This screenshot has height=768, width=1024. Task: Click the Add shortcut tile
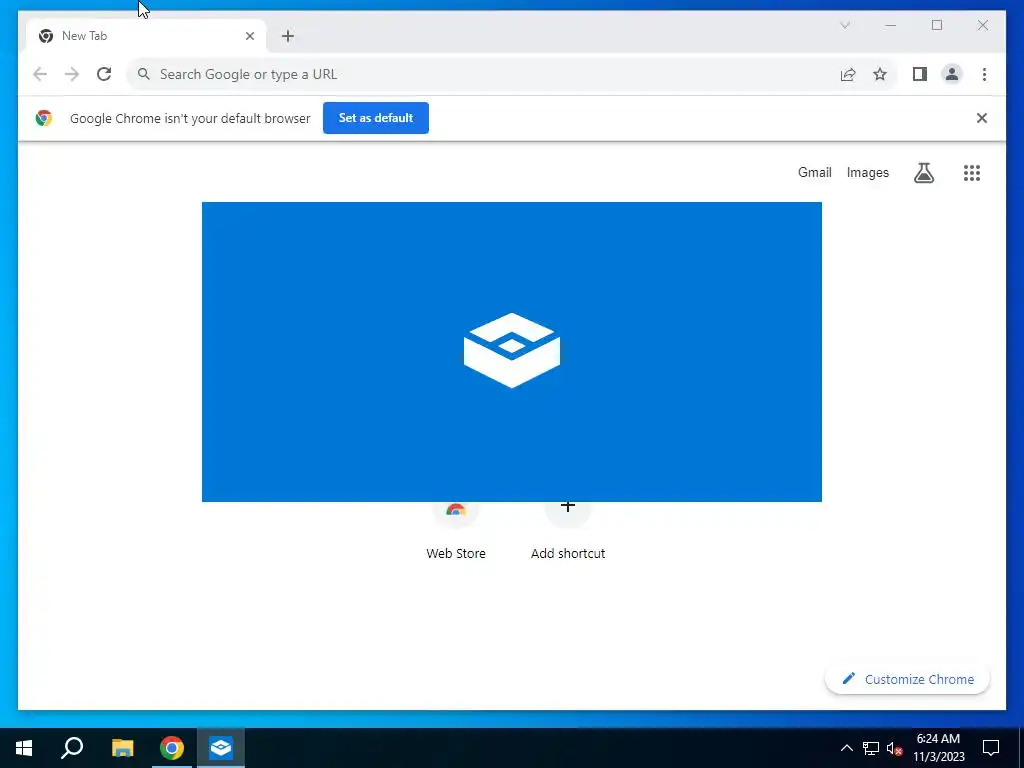tap(568, 530)
